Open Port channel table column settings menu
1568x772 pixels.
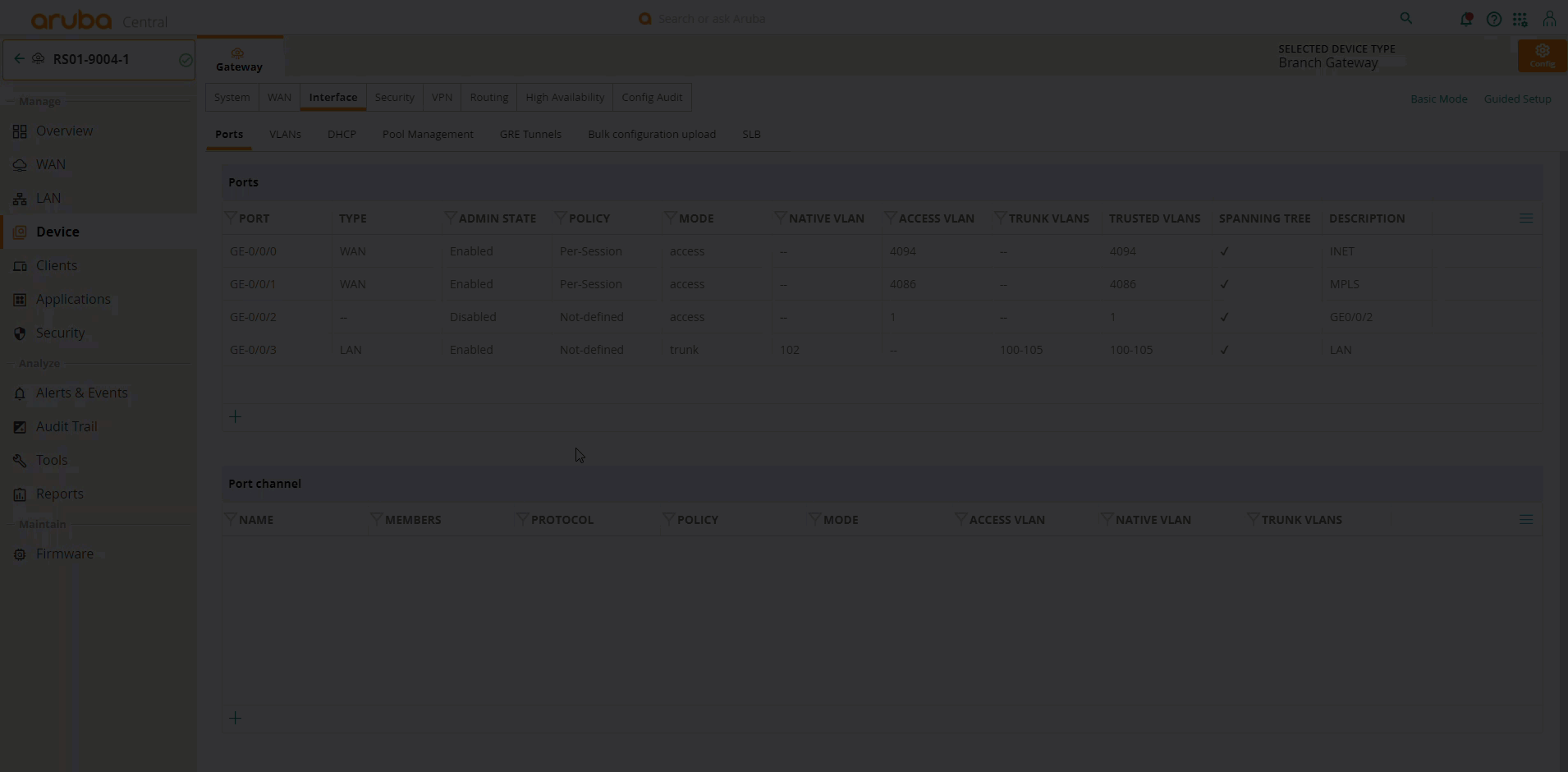pos(1526,520)
